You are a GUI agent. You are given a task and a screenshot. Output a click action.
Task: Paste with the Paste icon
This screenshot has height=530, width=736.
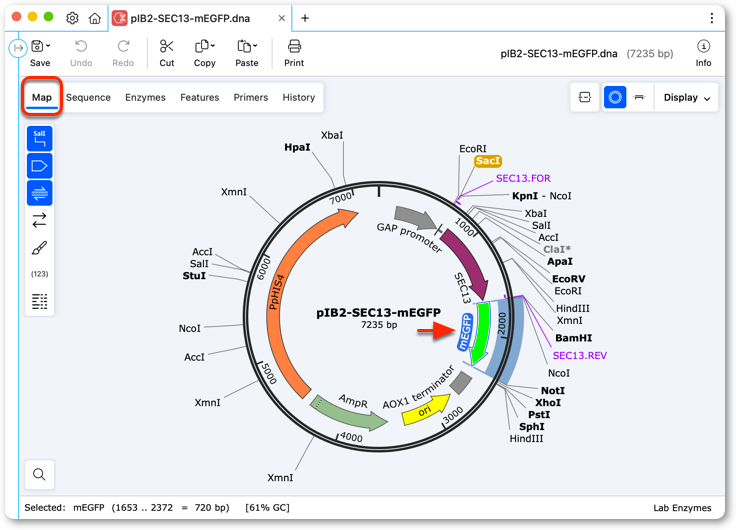[244, 46]
